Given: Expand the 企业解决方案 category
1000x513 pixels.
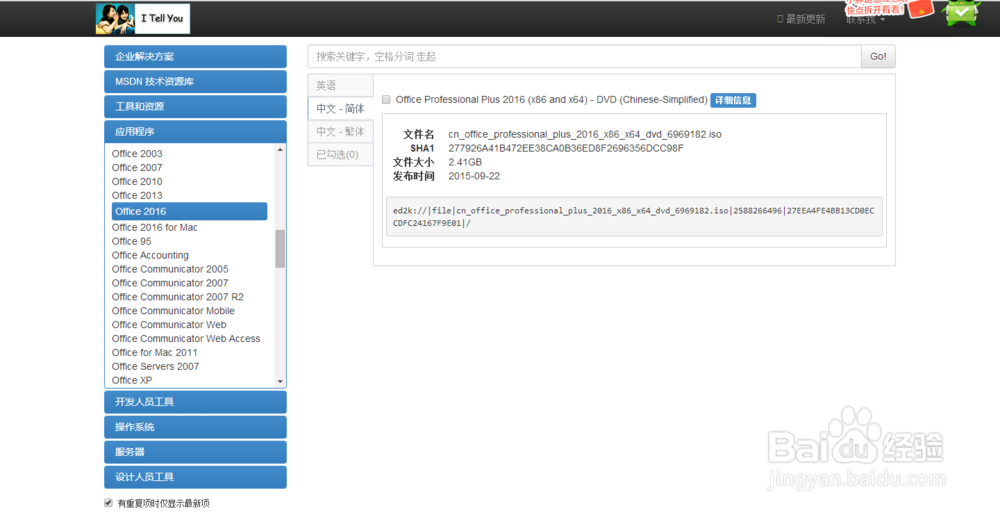Looking at the screenshot, I should (x=195, y=57).
